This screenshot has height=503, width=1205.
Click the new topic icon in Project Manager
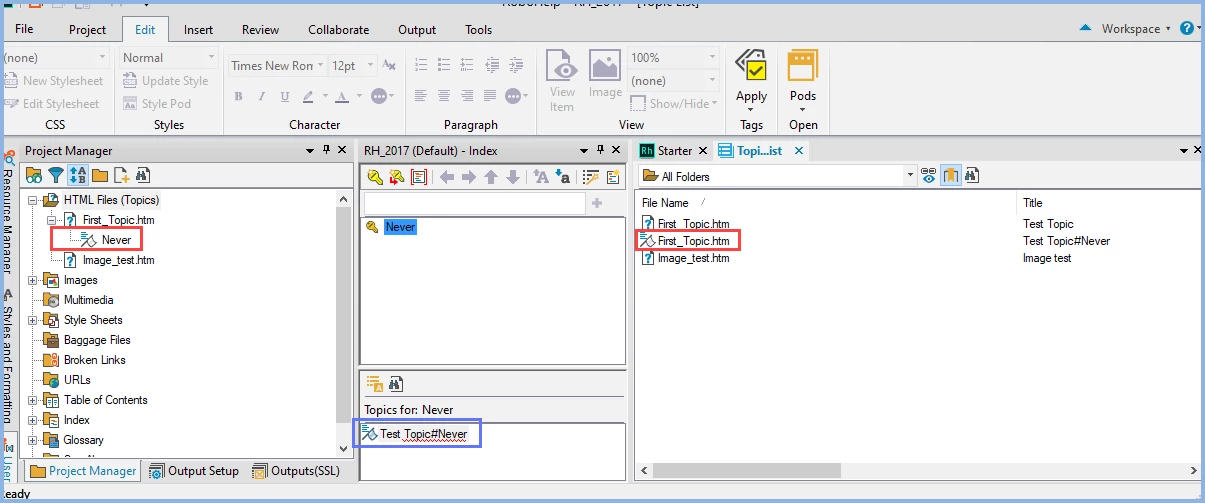[121, 175]
